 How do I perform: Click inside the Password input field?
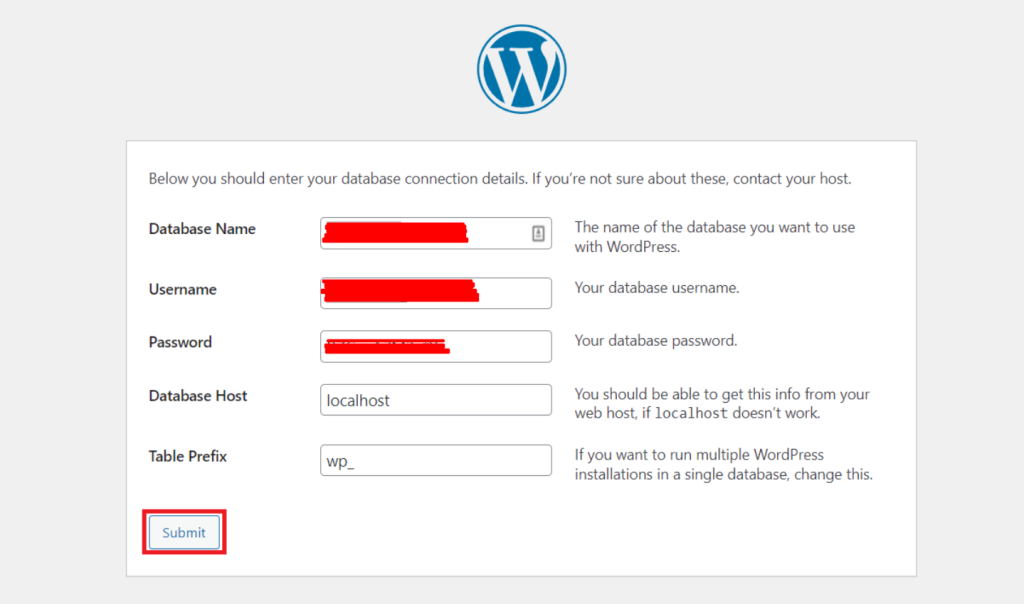click(435, 346)
